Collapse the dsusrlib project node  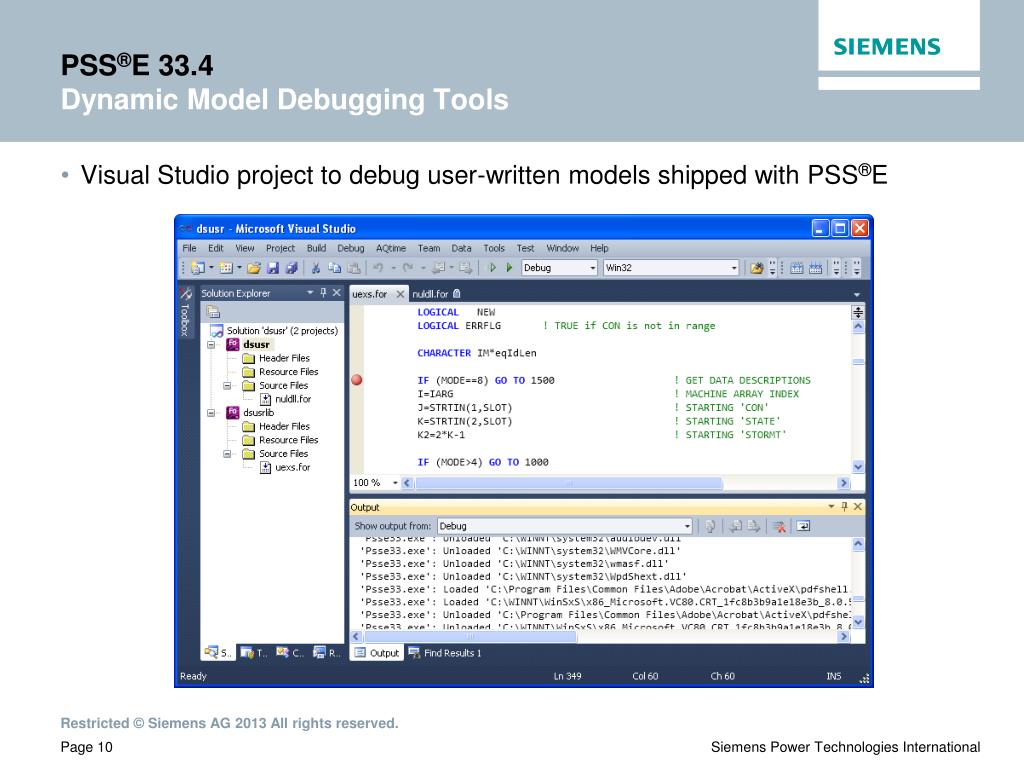(x=212, y=413)
